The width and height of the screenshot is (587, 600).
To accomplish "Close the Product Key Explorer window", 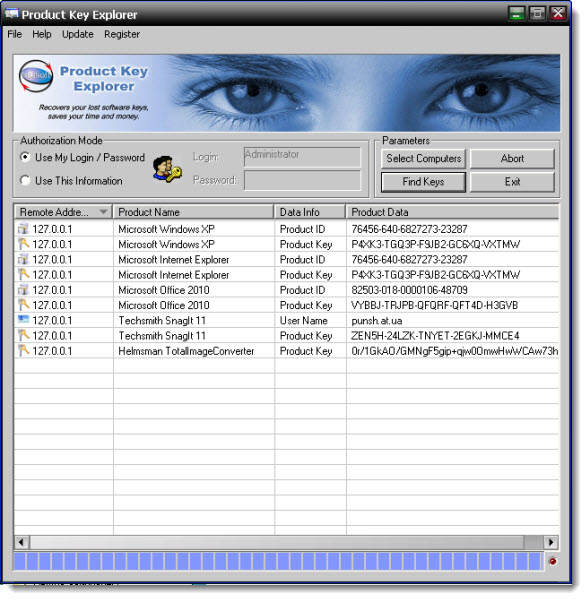I will pos(558,14).
